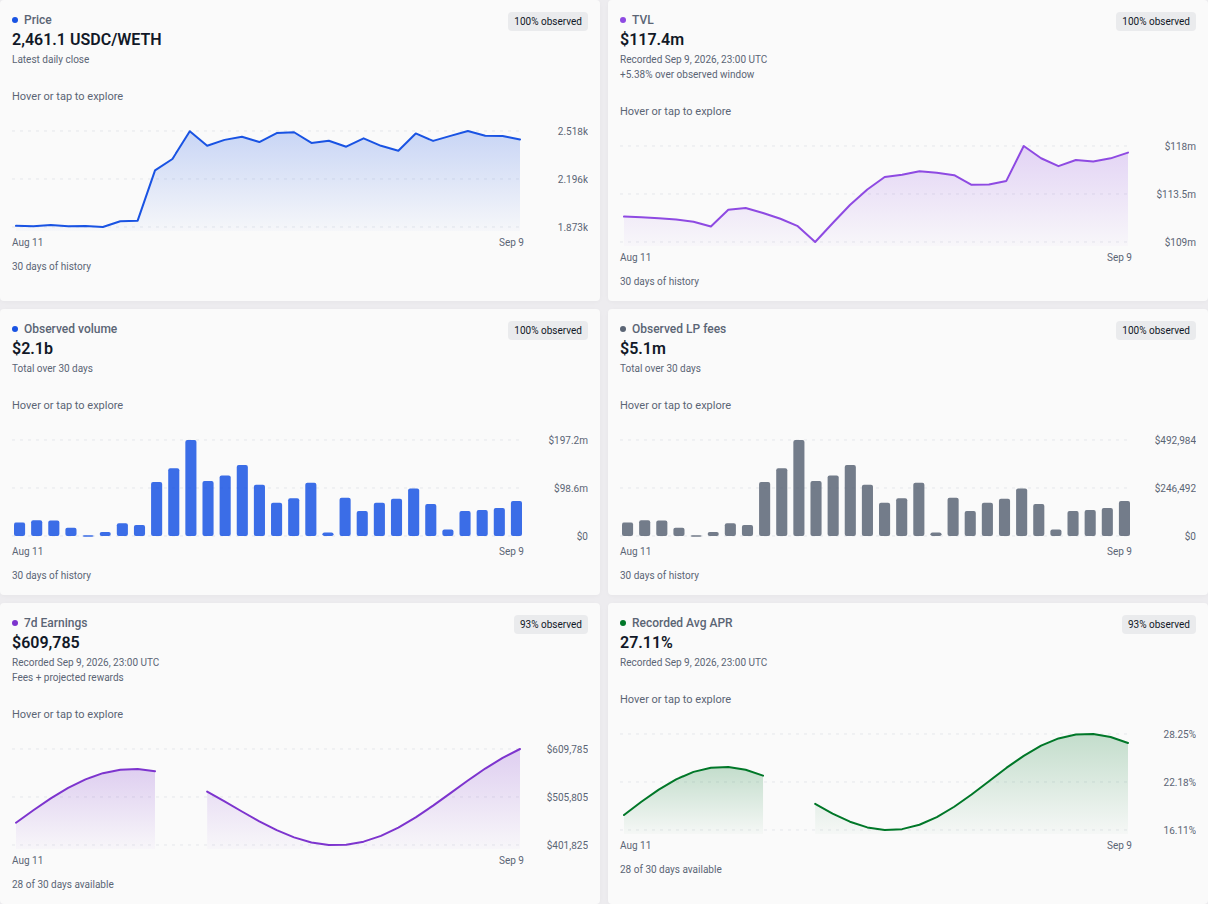This screenshot has height=904, width=1208.
Task: Click 93% observed badge on Recorded Avg APR card
Action: coord(1159,624)
